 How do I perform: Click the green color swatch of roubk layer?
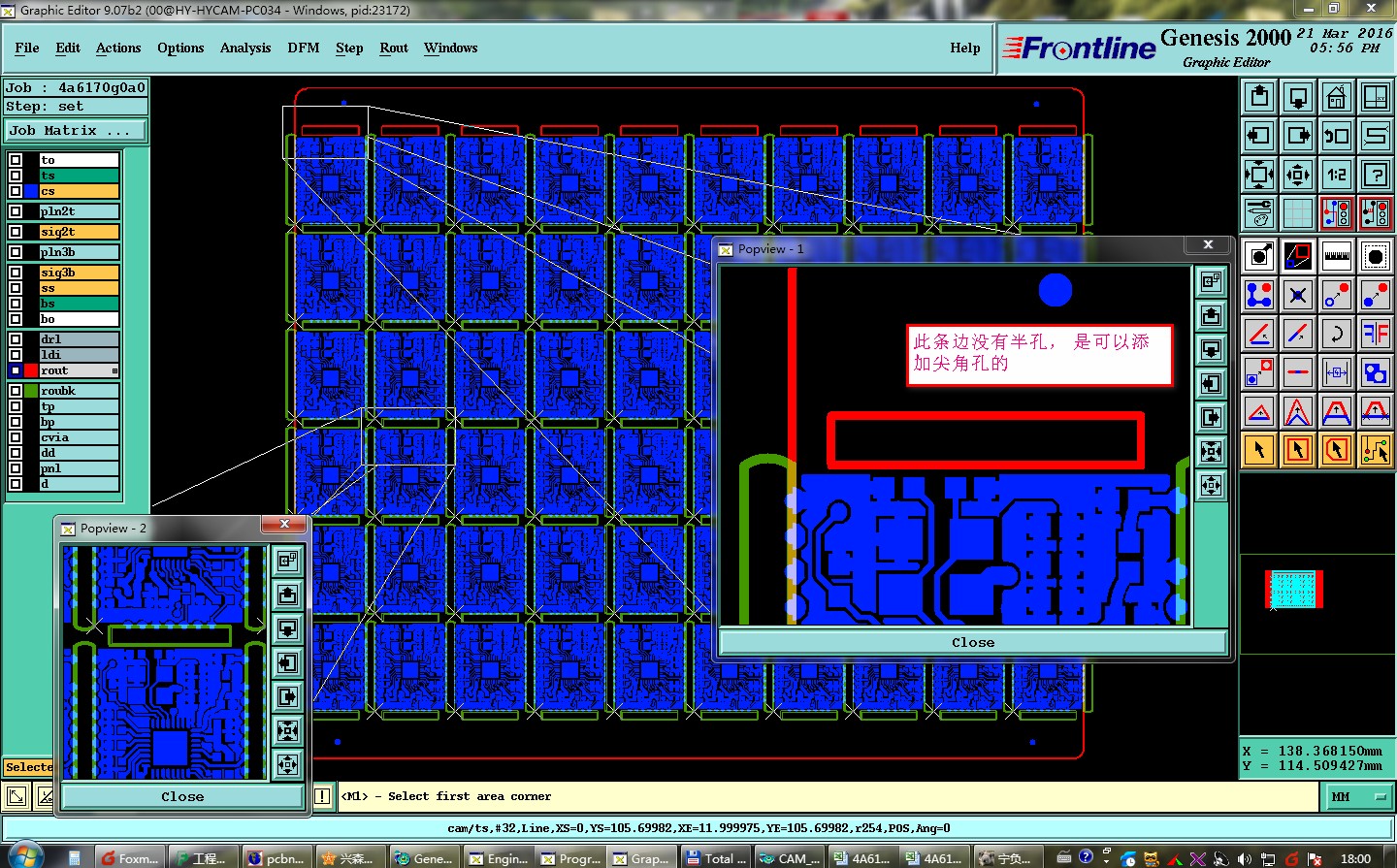(32, 391)
